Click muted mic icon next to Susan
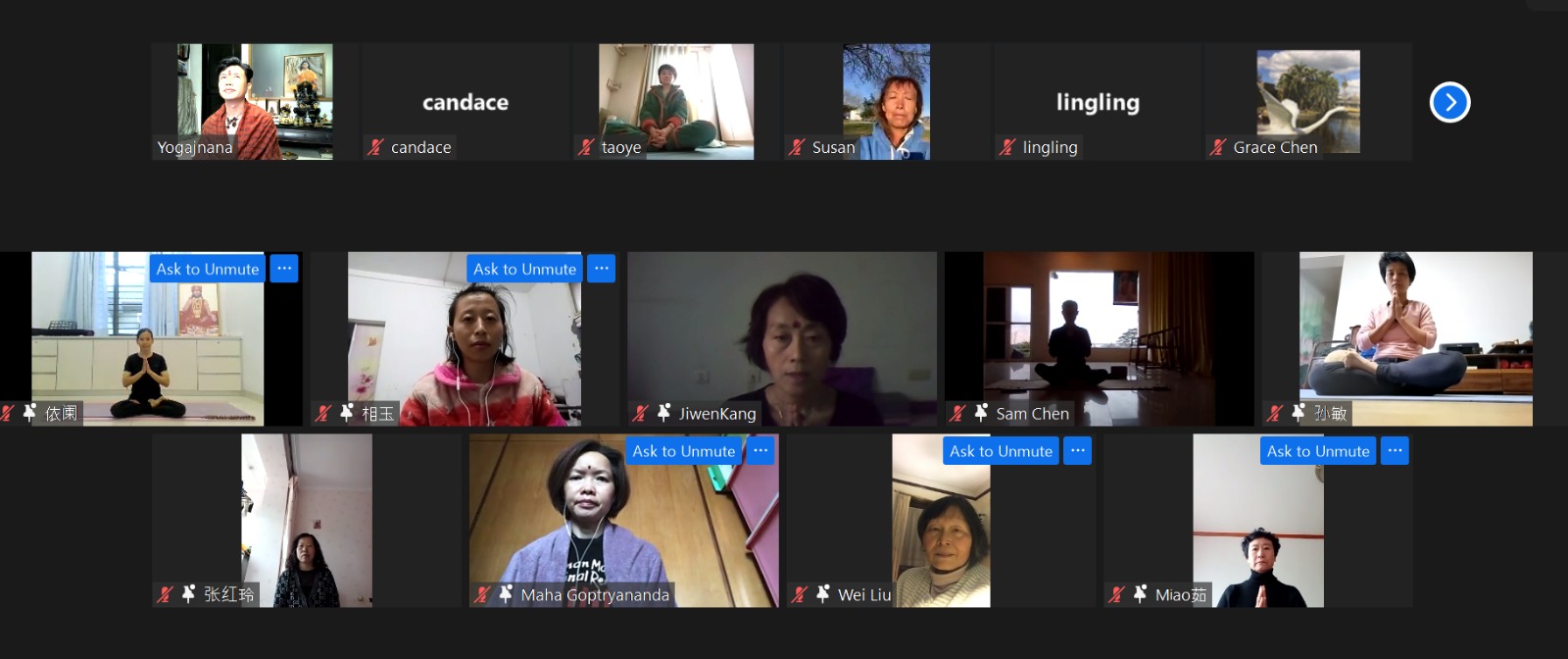Screen dimensions: 1568x659 (x=798, y=147)
